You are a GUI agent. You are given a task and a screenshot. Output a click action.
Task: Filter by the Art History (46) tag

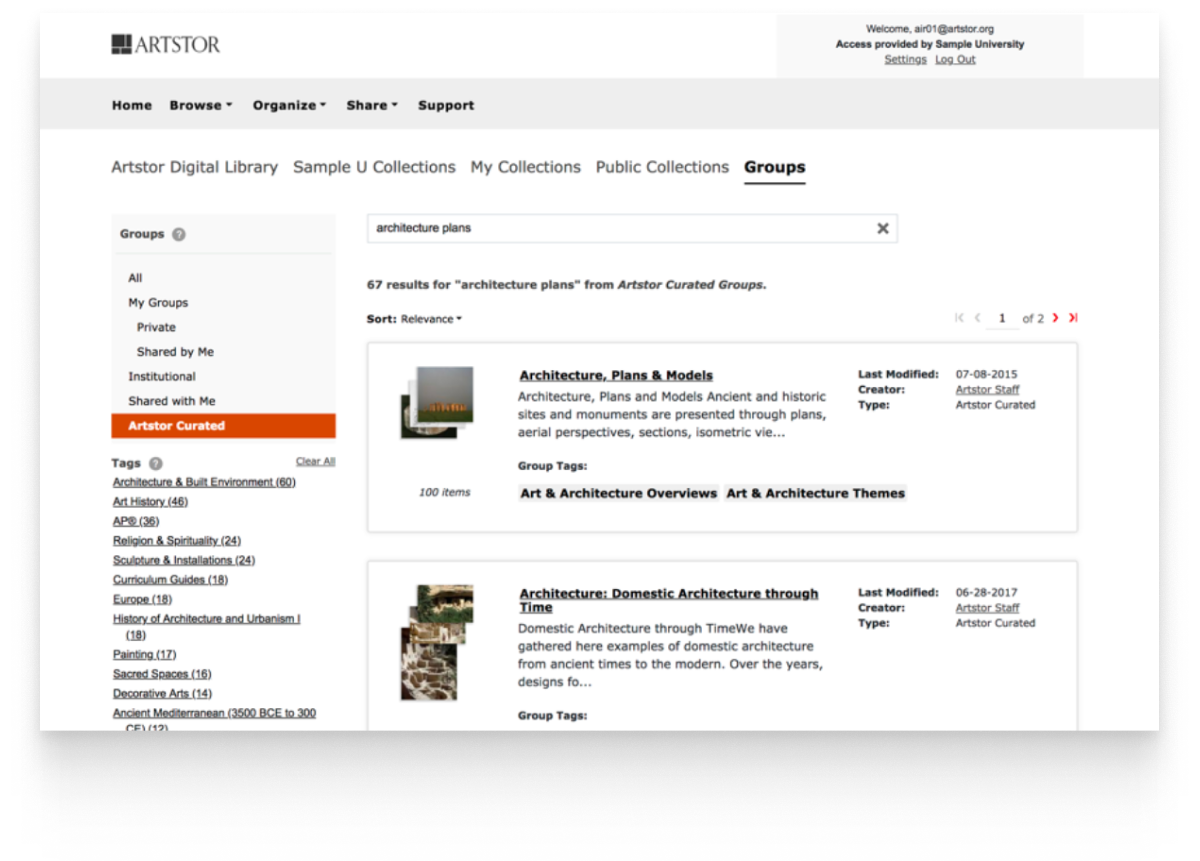150,501
